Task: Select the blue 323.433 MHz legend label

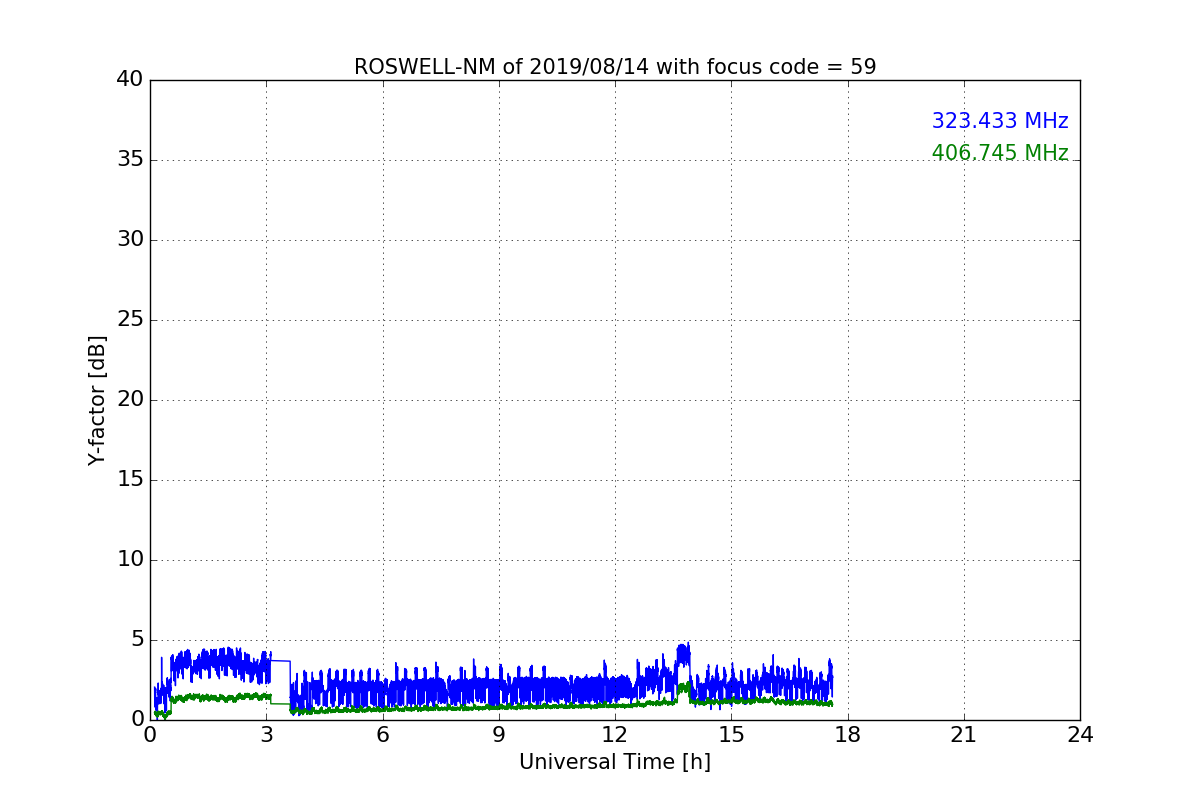Action: (x=1000, y=121)
